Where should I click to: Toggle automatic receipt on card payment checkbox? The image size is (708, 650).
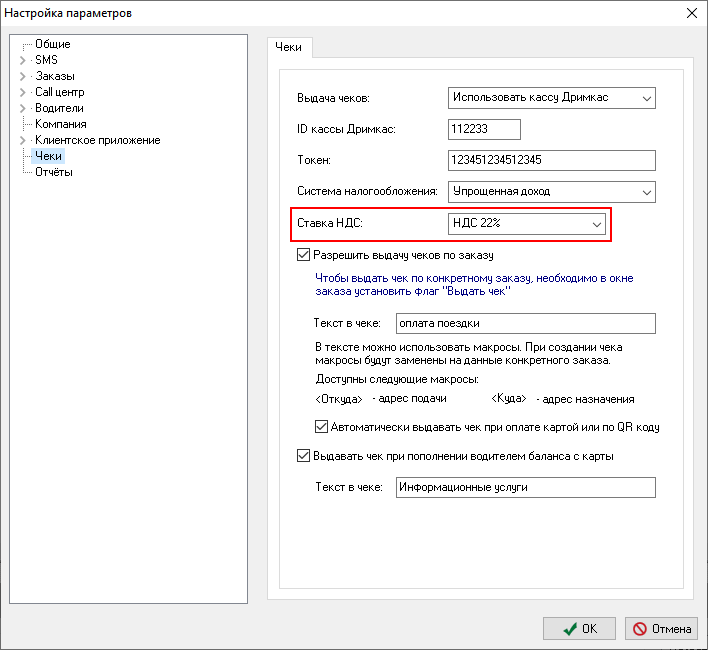322,427
